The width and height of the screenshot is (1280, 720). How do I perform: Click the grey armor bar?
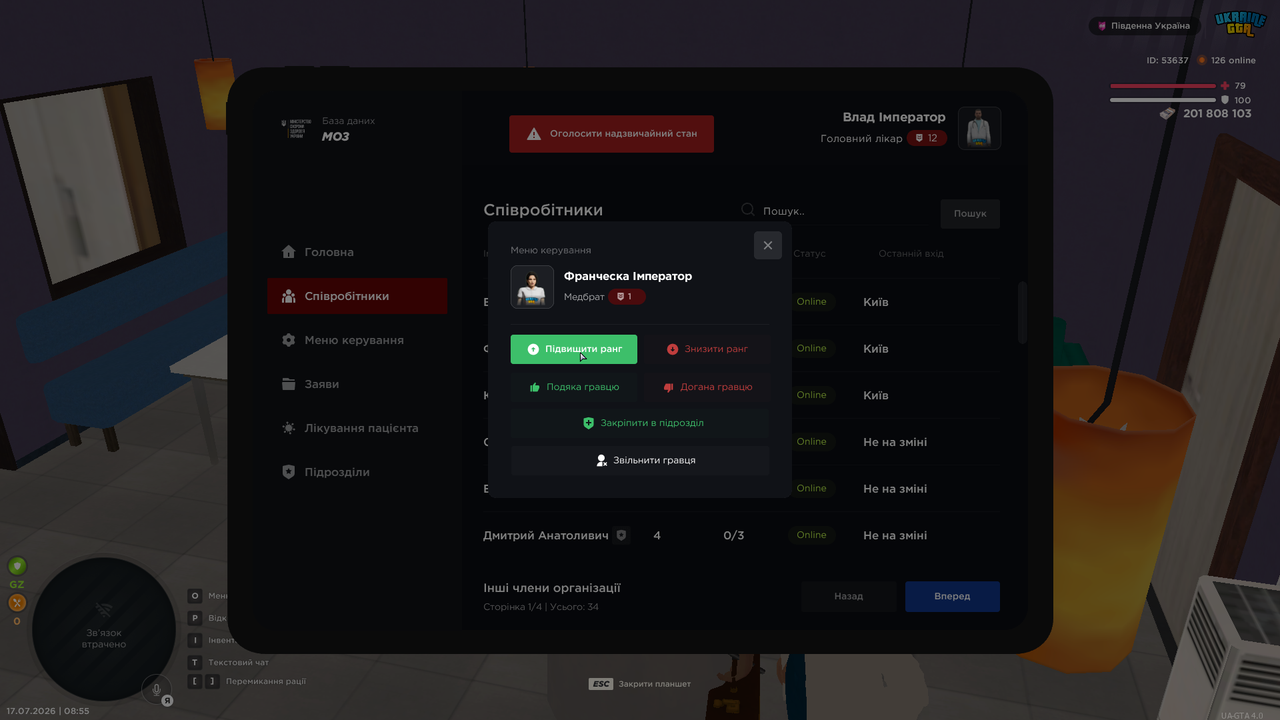[x=1163, y=100]
